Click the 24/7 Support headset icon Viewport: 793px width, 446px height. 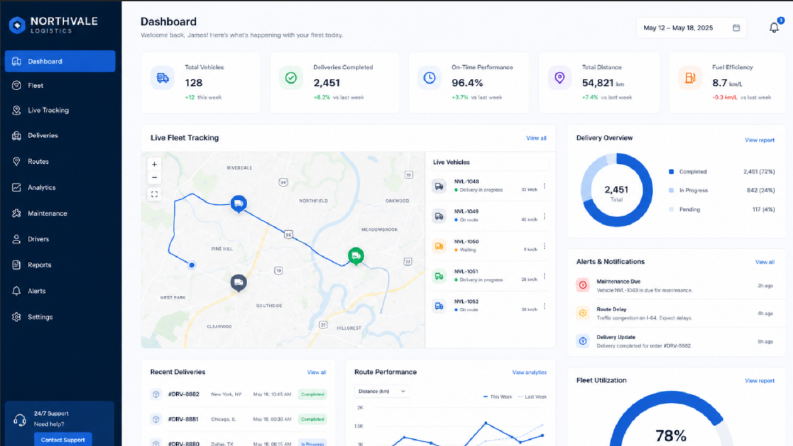click(20, 420)
